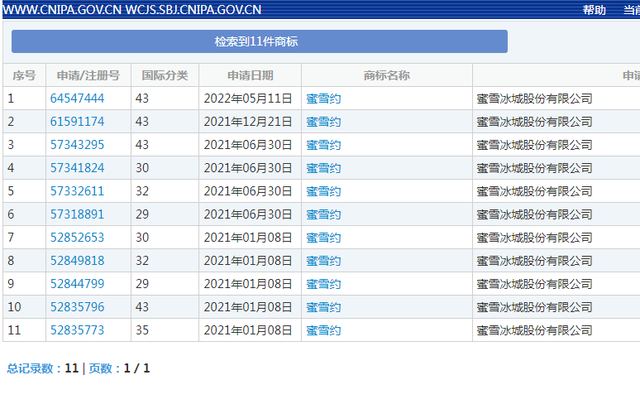This screenshot has height=404, width=640.
Task: Click the 商标名称 column header
Action: [387, 75]
